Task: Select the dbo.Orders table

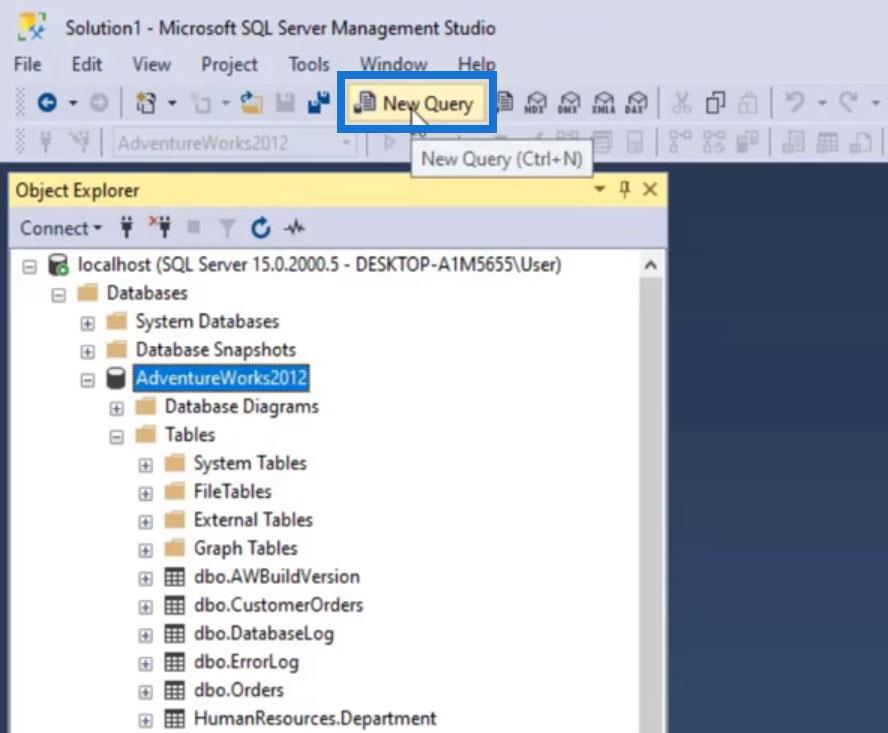Action: pos(238,690)
